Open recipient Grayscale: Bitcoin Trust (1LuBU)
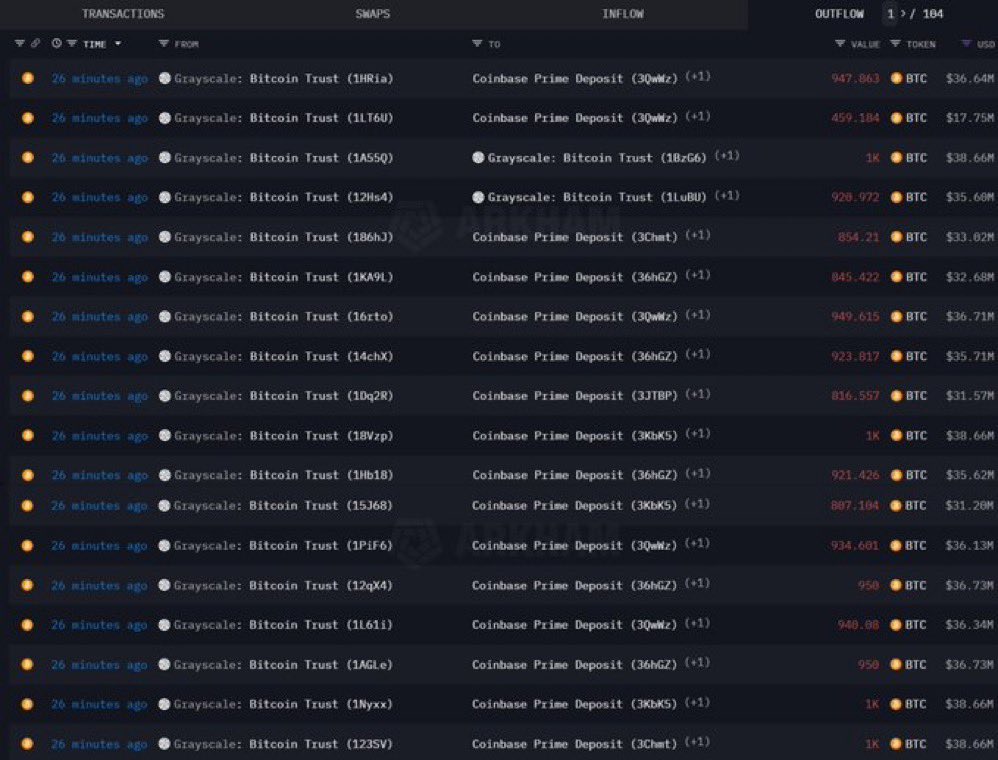 pos(597,197)
